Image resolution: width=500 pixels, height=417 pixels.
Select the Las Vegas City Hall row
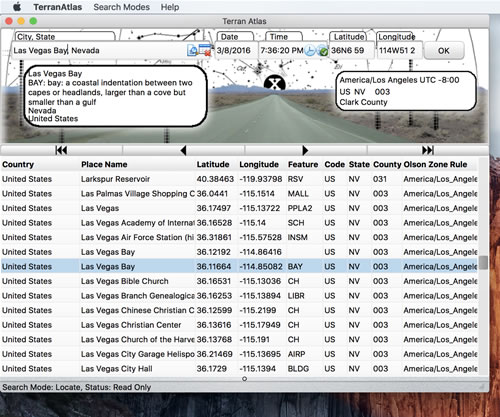click(239, 369)
